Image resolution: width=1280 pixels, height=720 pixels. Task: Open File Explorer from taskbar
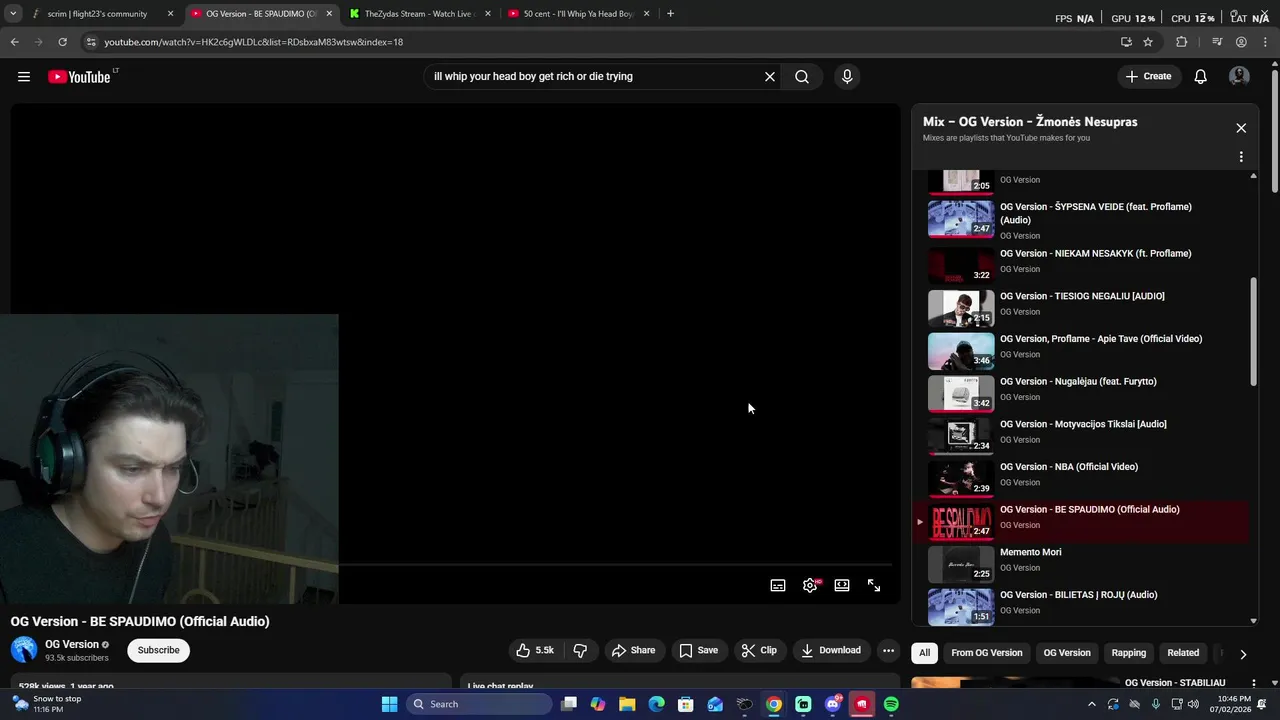click(627, 704)
